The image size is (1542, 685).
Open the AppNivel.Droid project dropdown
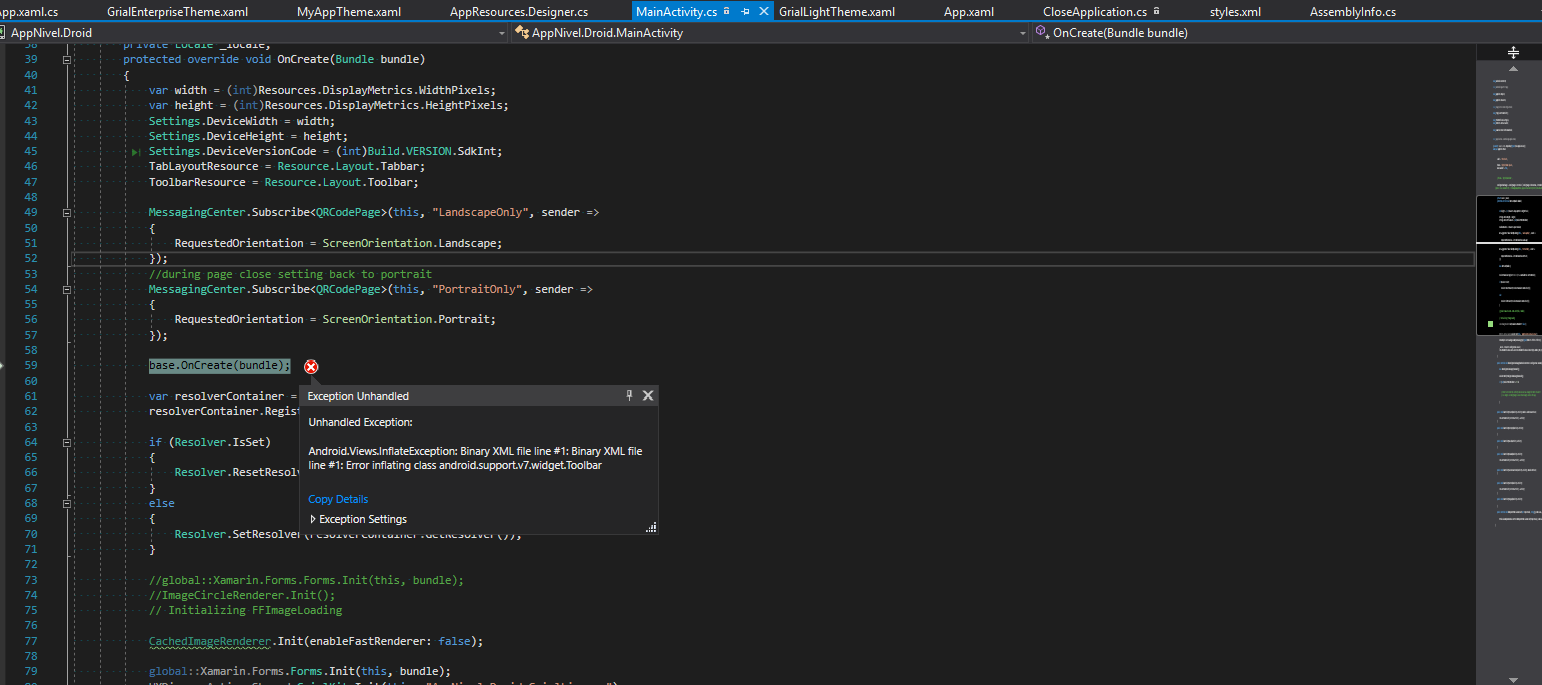500,32
